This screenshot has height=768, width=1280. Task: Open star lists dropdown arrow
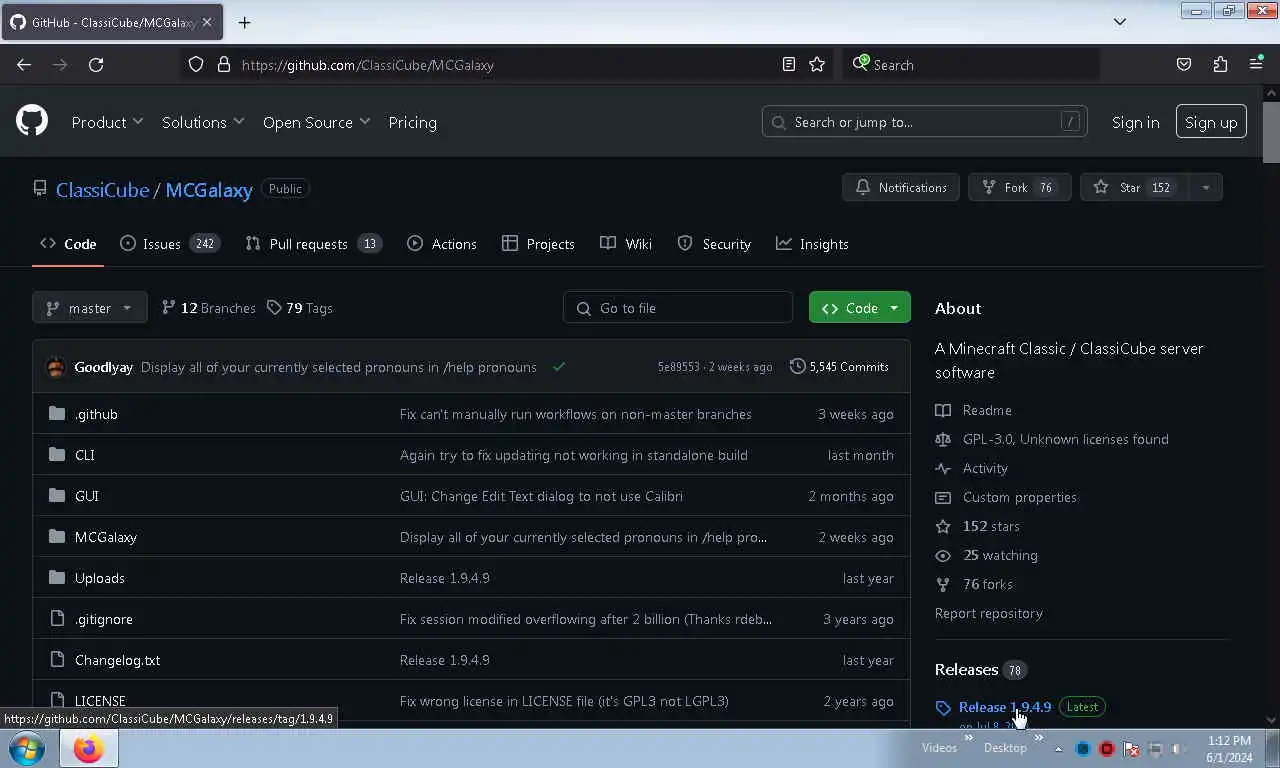(x=1205, y=187)
